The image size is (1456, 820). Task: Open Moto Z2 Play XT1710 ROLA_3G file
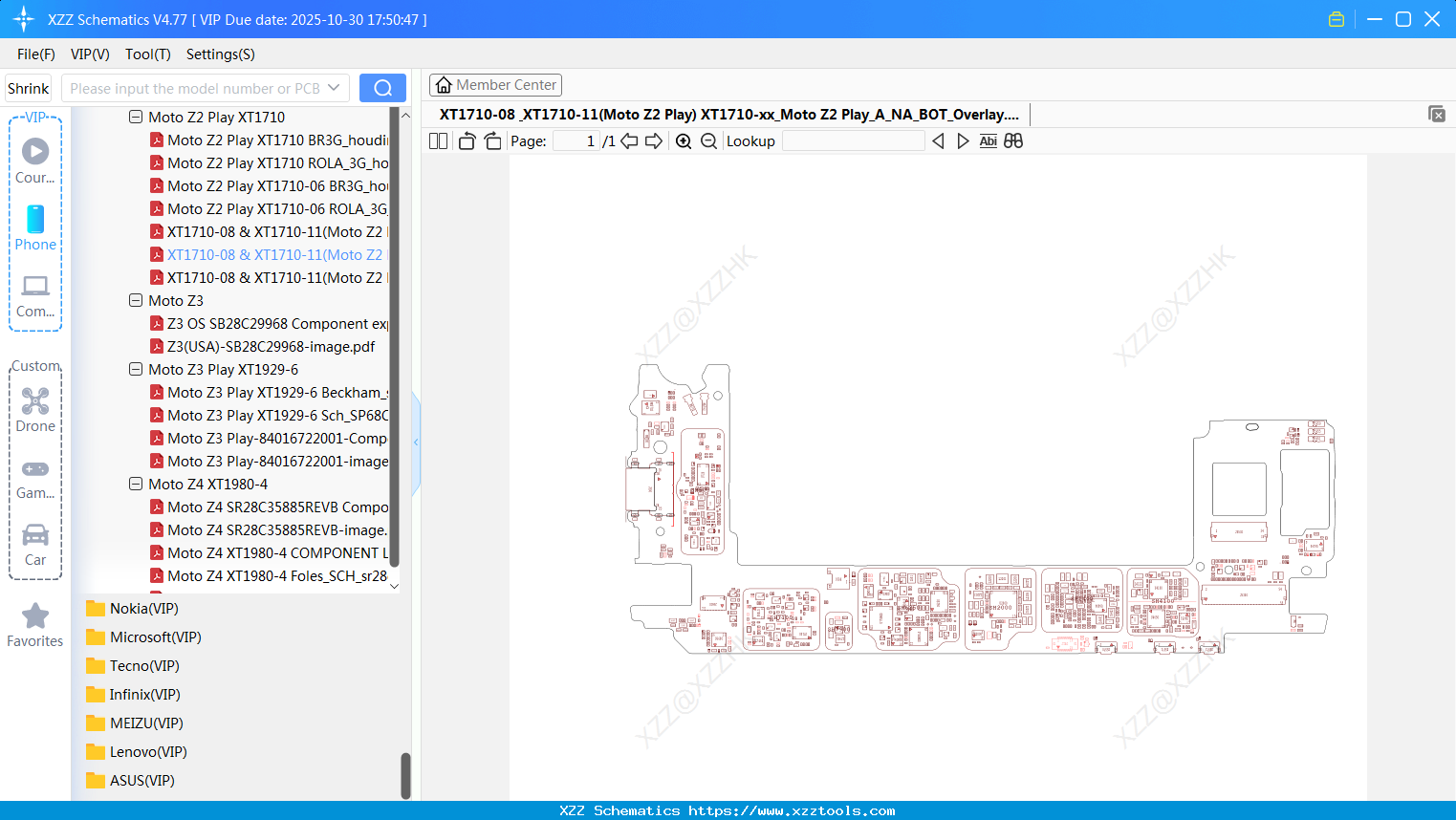coord(269,162)
